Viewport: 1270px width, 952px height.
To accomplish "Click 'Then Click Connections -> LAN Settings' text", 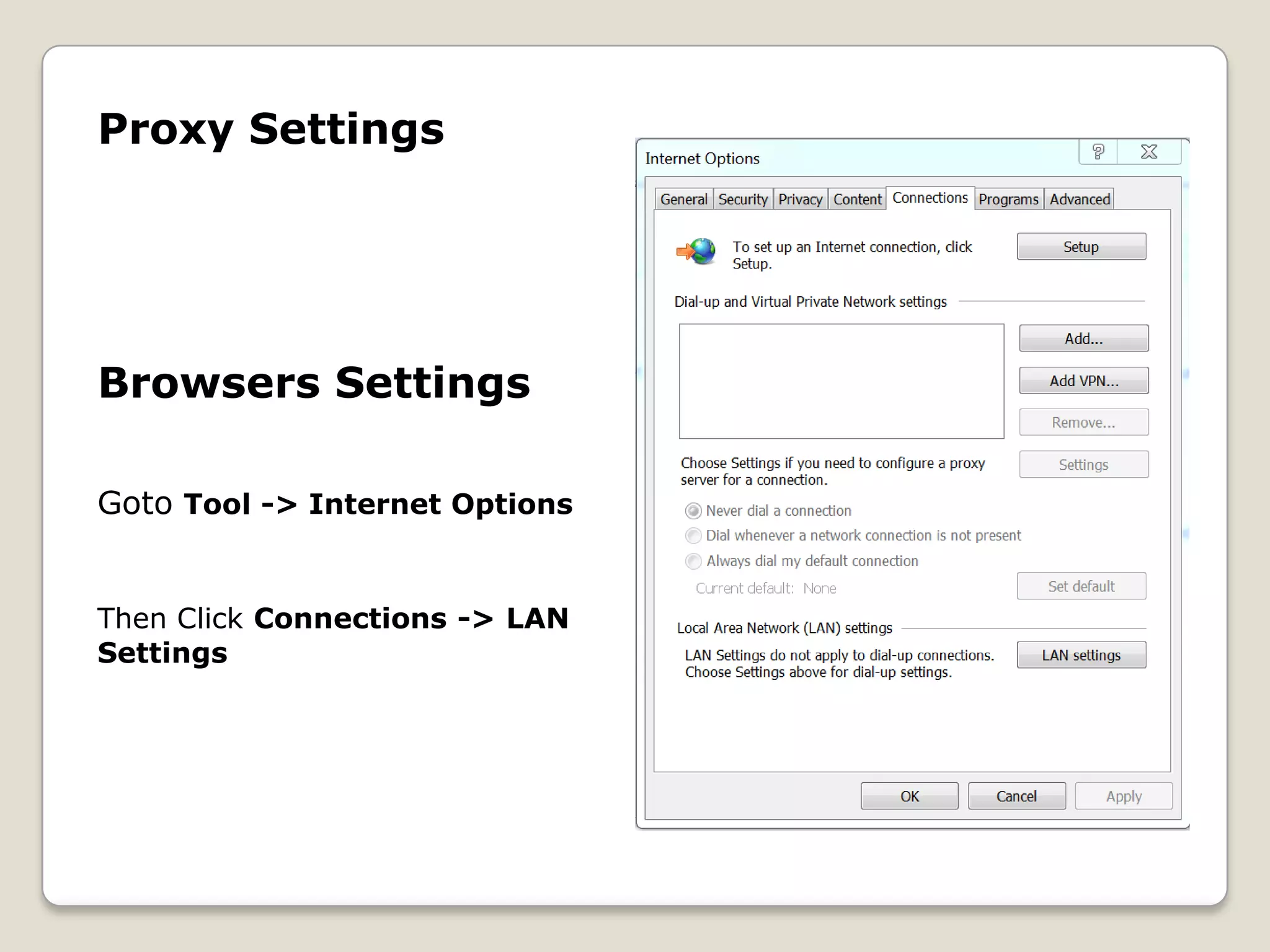I will pos(333,635).
